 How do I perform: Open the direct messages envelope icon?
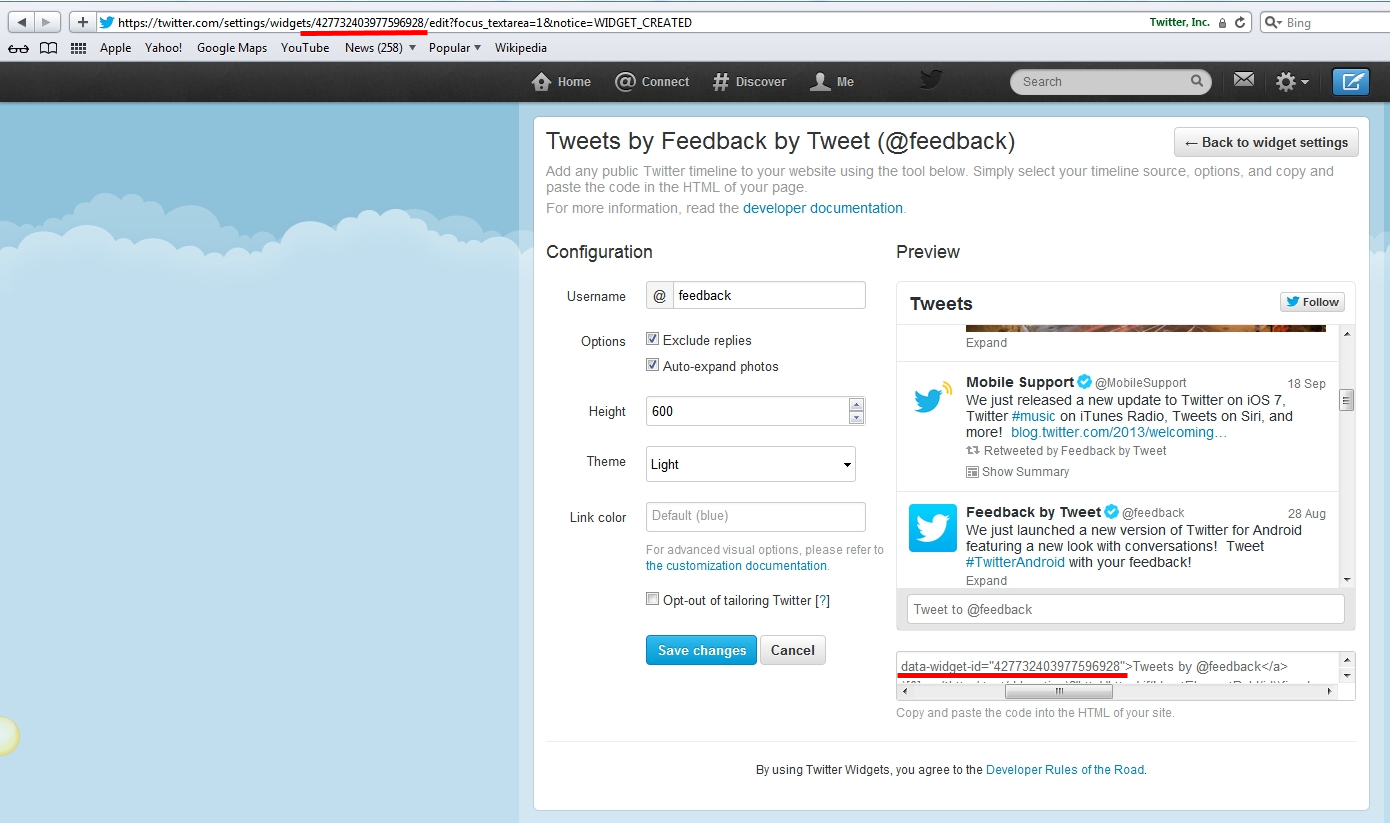1243,80
